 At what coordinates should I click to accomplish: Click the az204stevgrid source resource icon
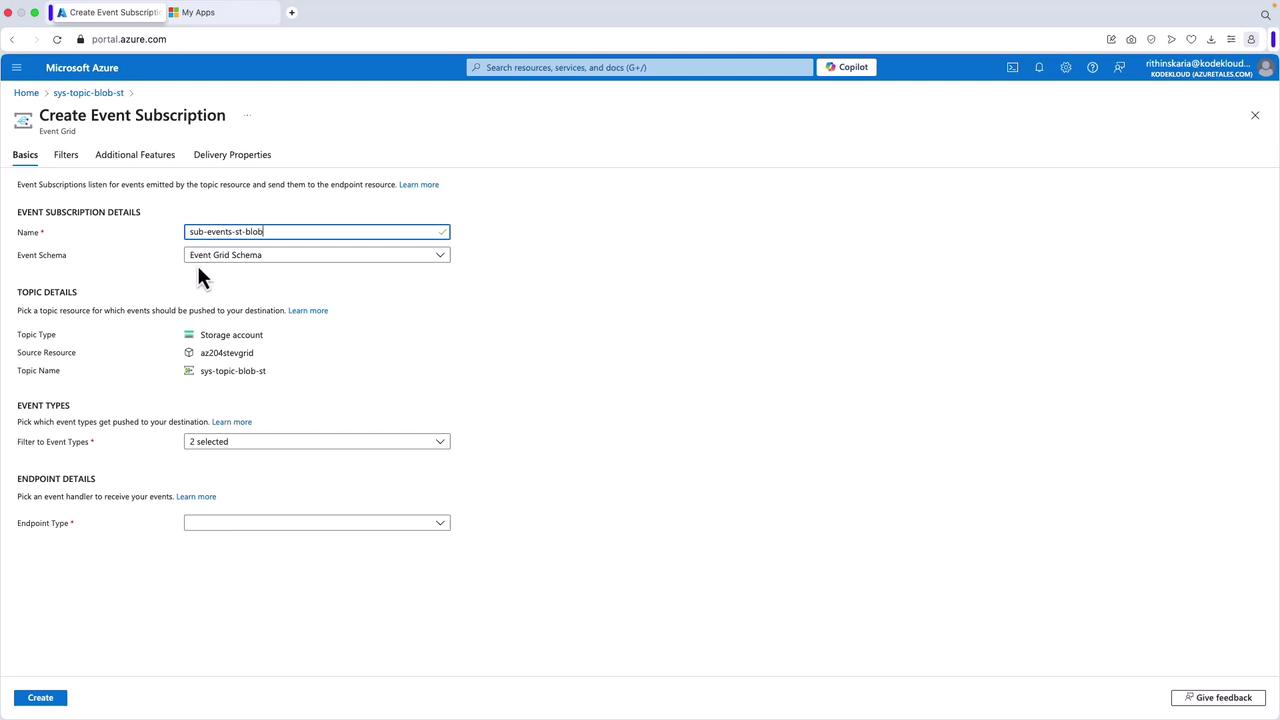[189, 353]
